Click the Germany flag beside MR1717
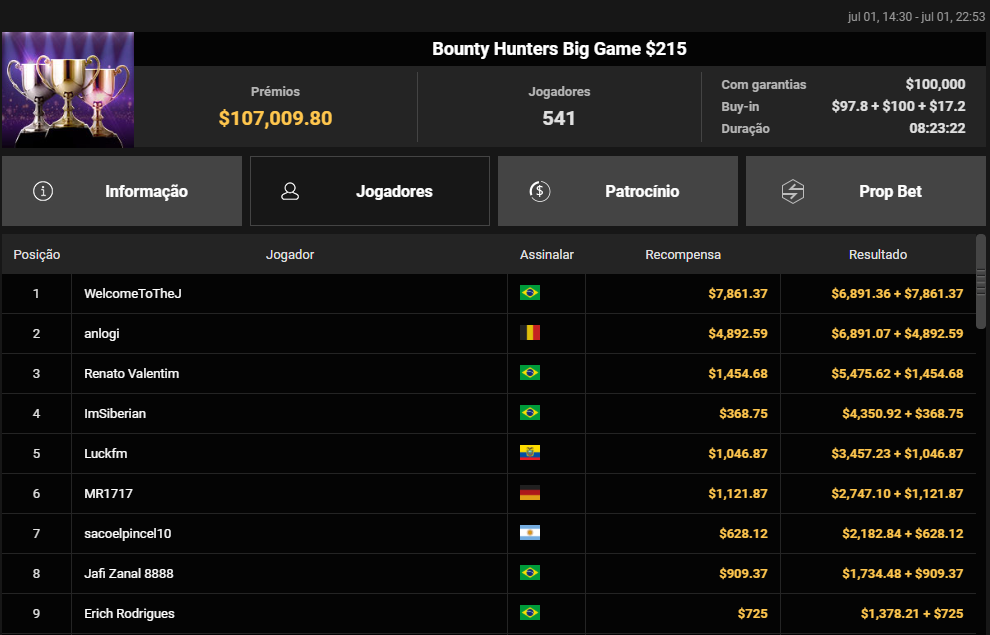Screen dimensions: 990x635 [530, 493]
